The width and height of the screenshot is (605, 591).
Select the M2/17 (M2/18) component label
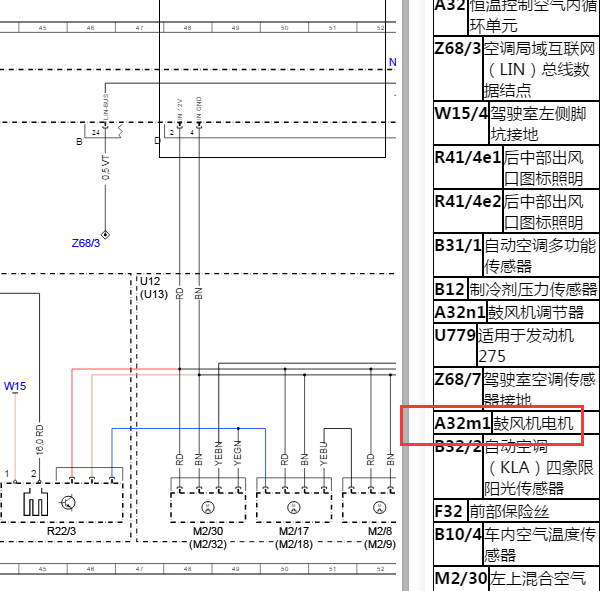pyautogui.click(x=294, y=538)
